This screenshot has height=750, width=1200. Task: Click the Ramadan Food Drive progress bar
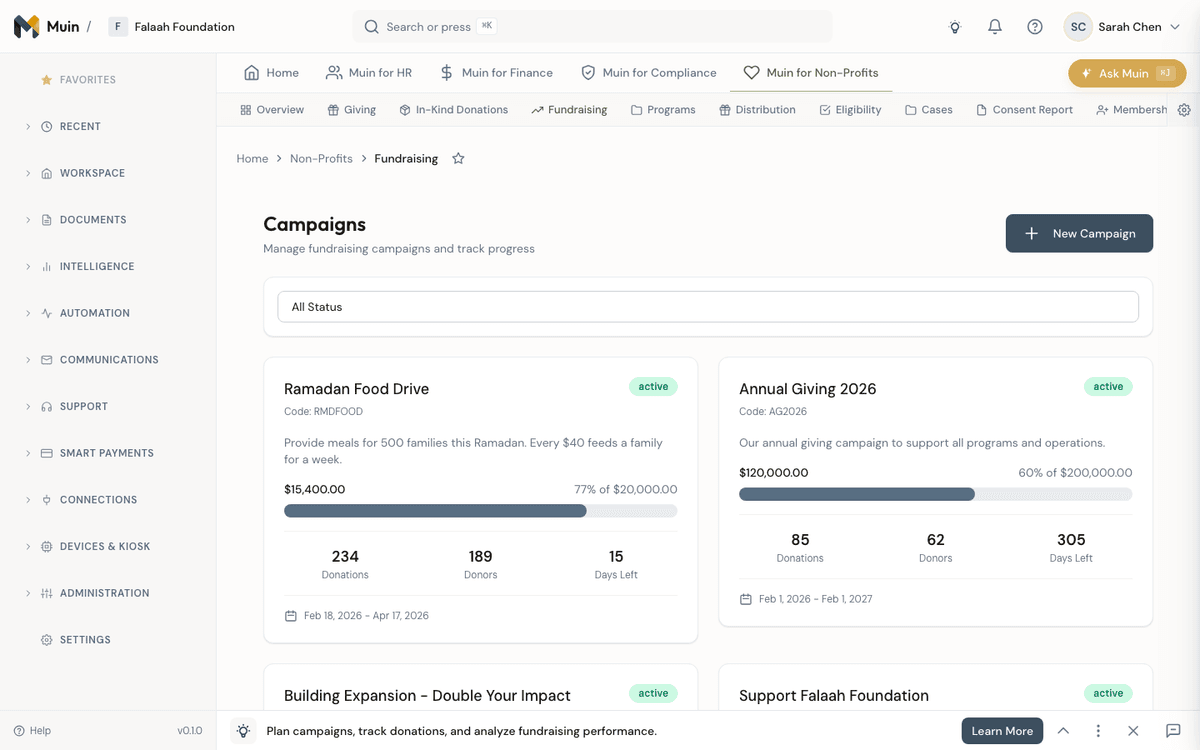click(481, 511)
